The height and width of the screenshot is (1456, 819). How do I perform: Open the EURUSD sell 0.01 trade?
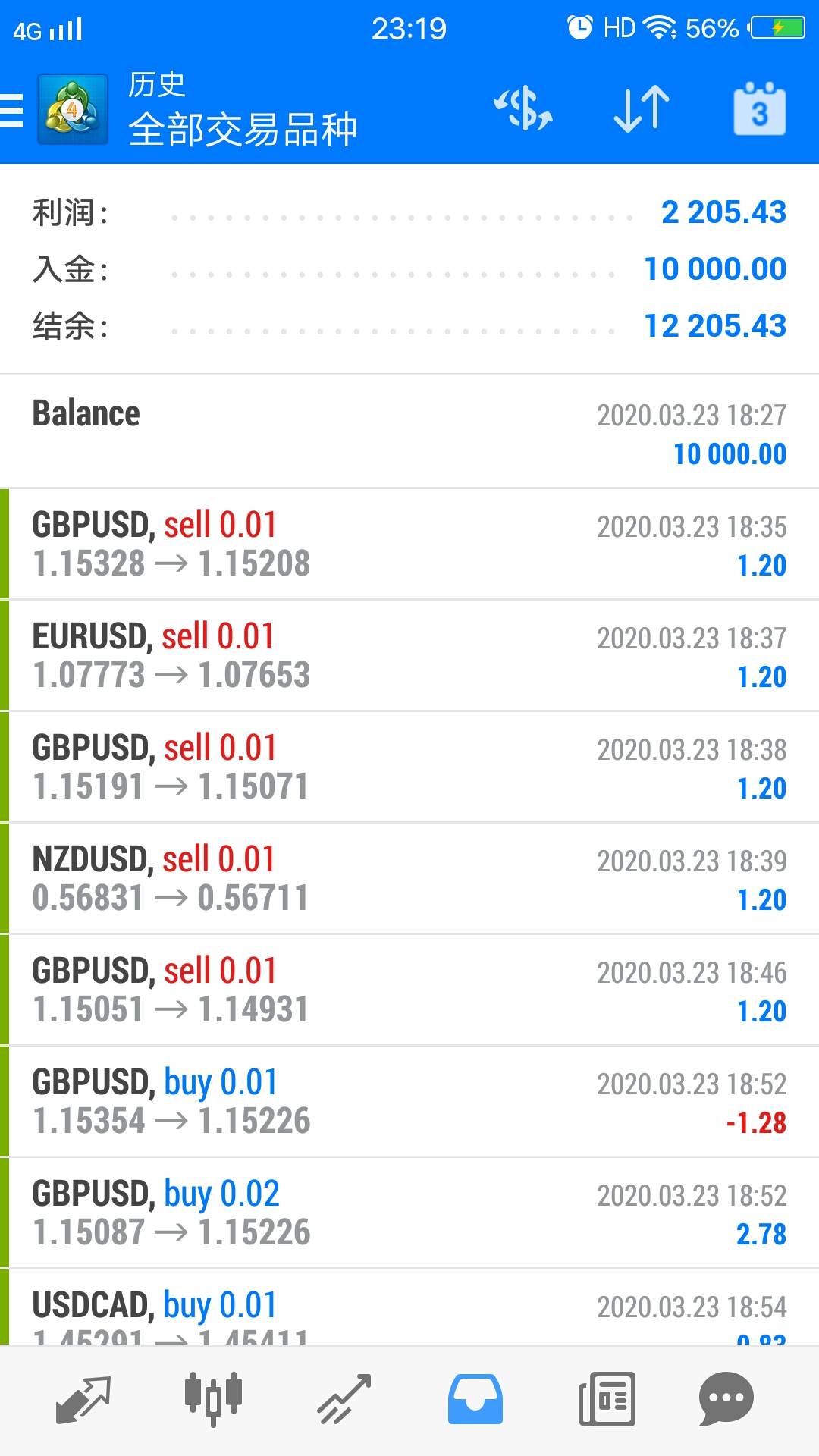(x=409, y=655)
